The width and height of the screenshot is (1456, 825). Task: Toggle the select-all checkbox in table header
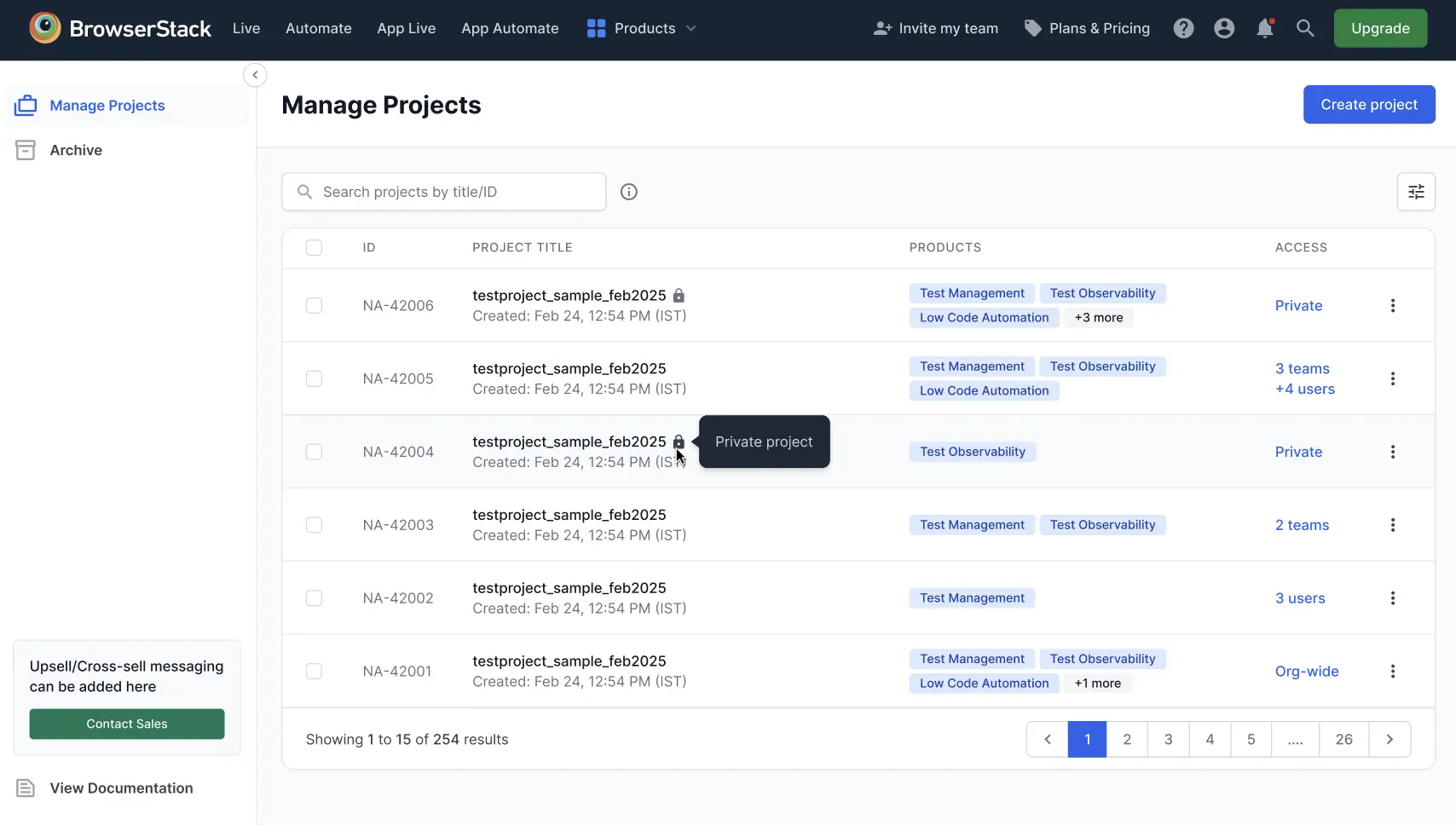pos(314,248)
